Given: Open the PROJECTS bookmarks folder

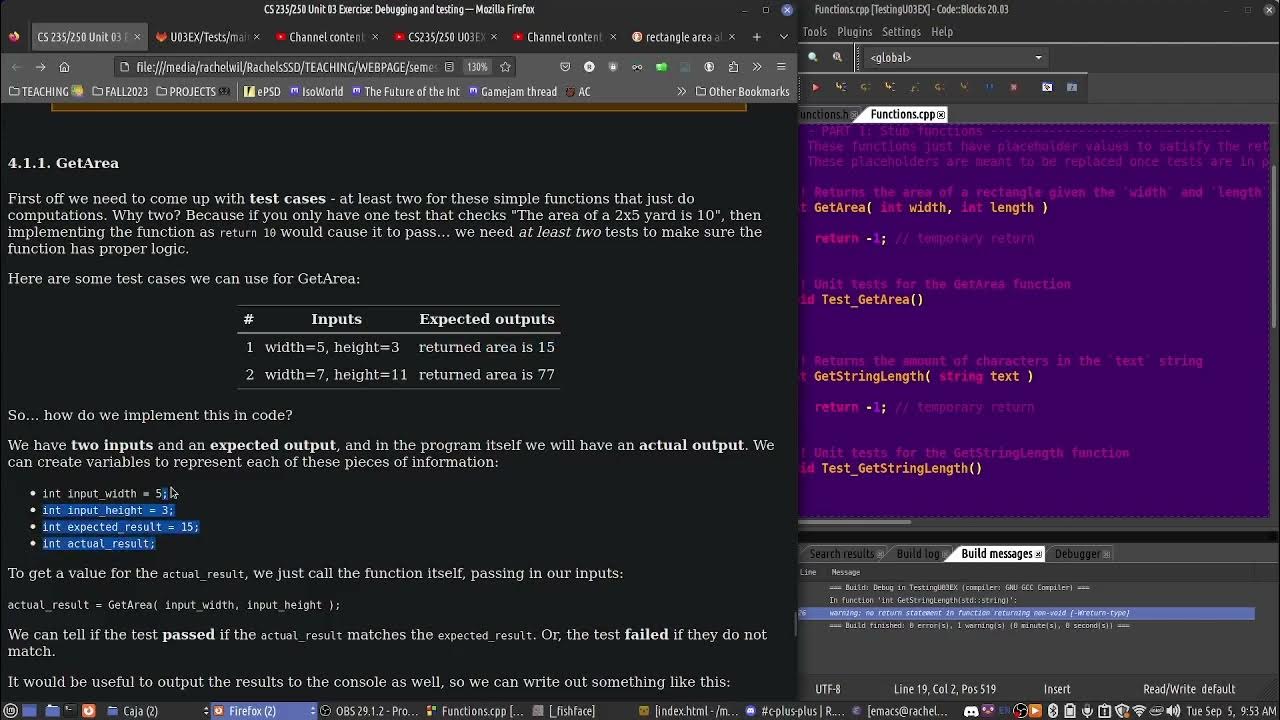Looking at the screenshot, I should tap(193, 91).
